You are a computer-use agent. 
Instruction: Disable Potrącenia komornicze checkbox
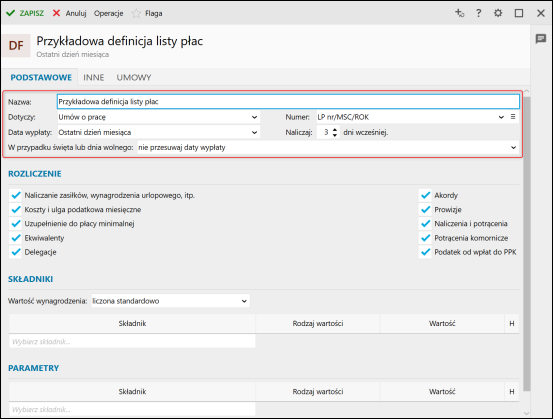click(x=425, y=238)
